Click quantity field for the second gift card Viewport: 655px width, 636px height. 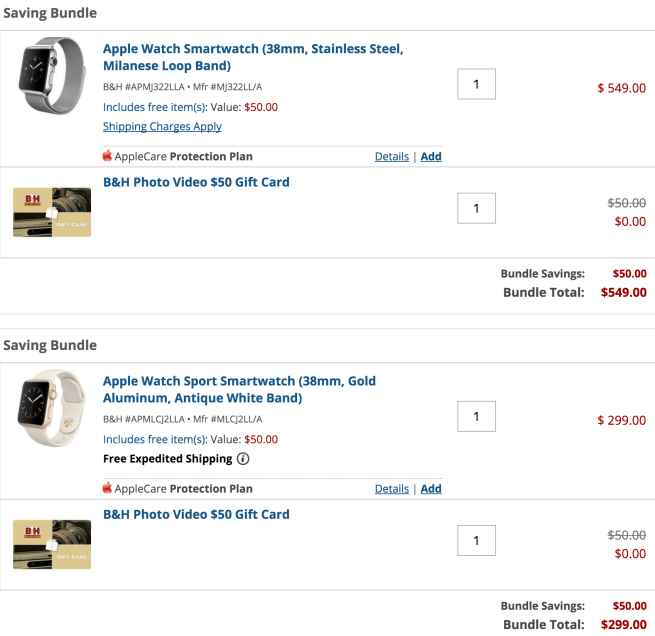click(476, 540)
